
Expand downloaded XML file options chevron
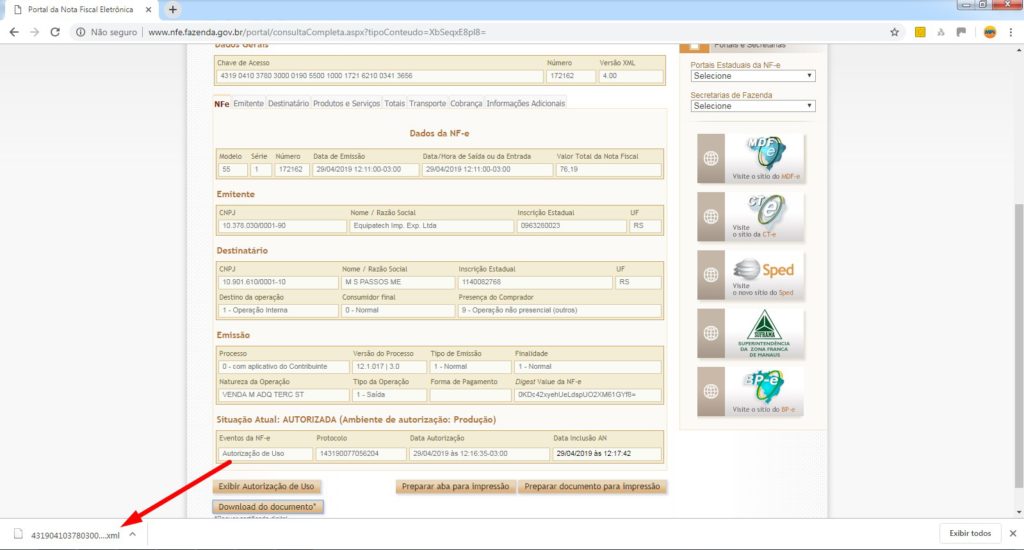tap(132, 534)
